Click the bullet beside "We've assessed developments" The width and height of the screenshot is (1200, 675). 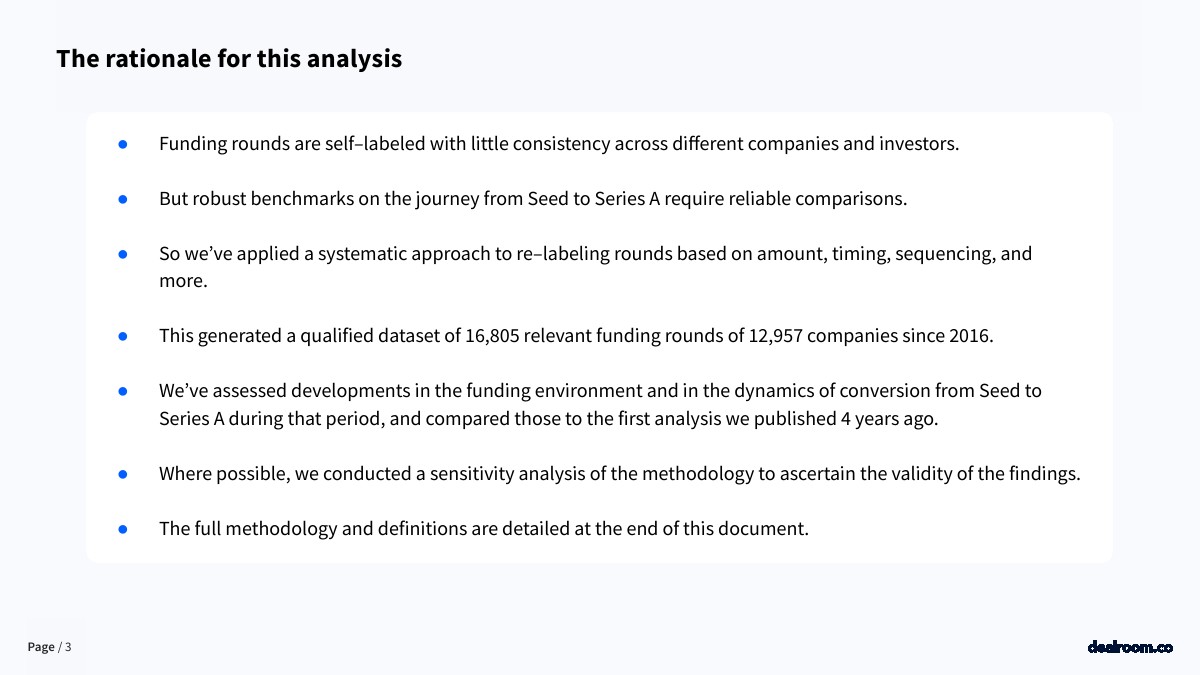tap(123, 391)
